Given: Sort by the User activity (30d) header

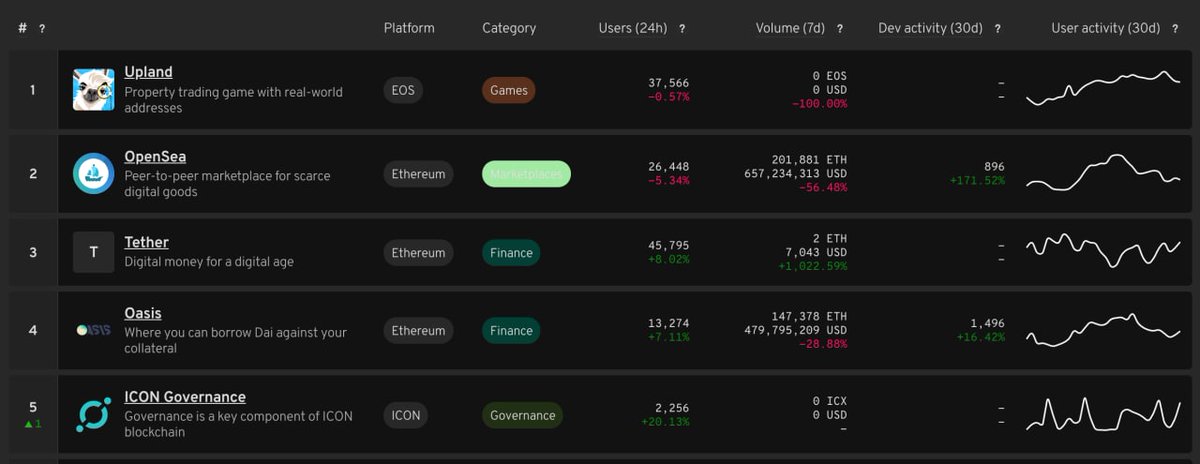Looking at the screenshot, I should pos(1105,28).
